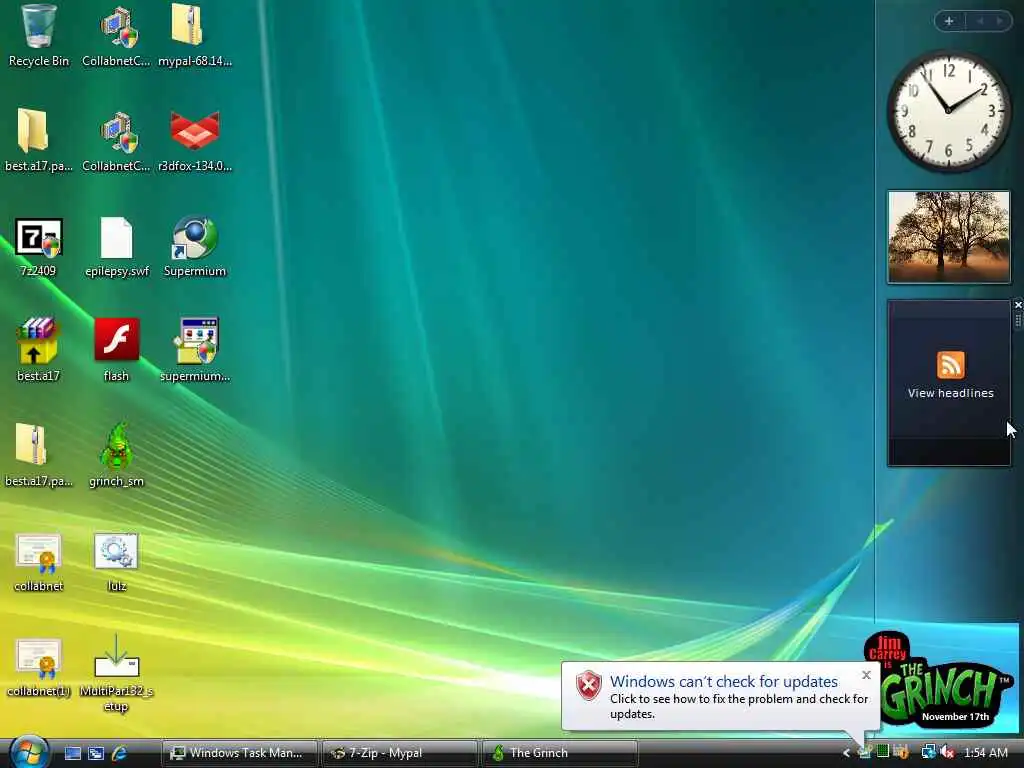Launch Internet Explorer from Quick Launch
Viewport: 1024px width, 768px height.
(x=120, y=753)
